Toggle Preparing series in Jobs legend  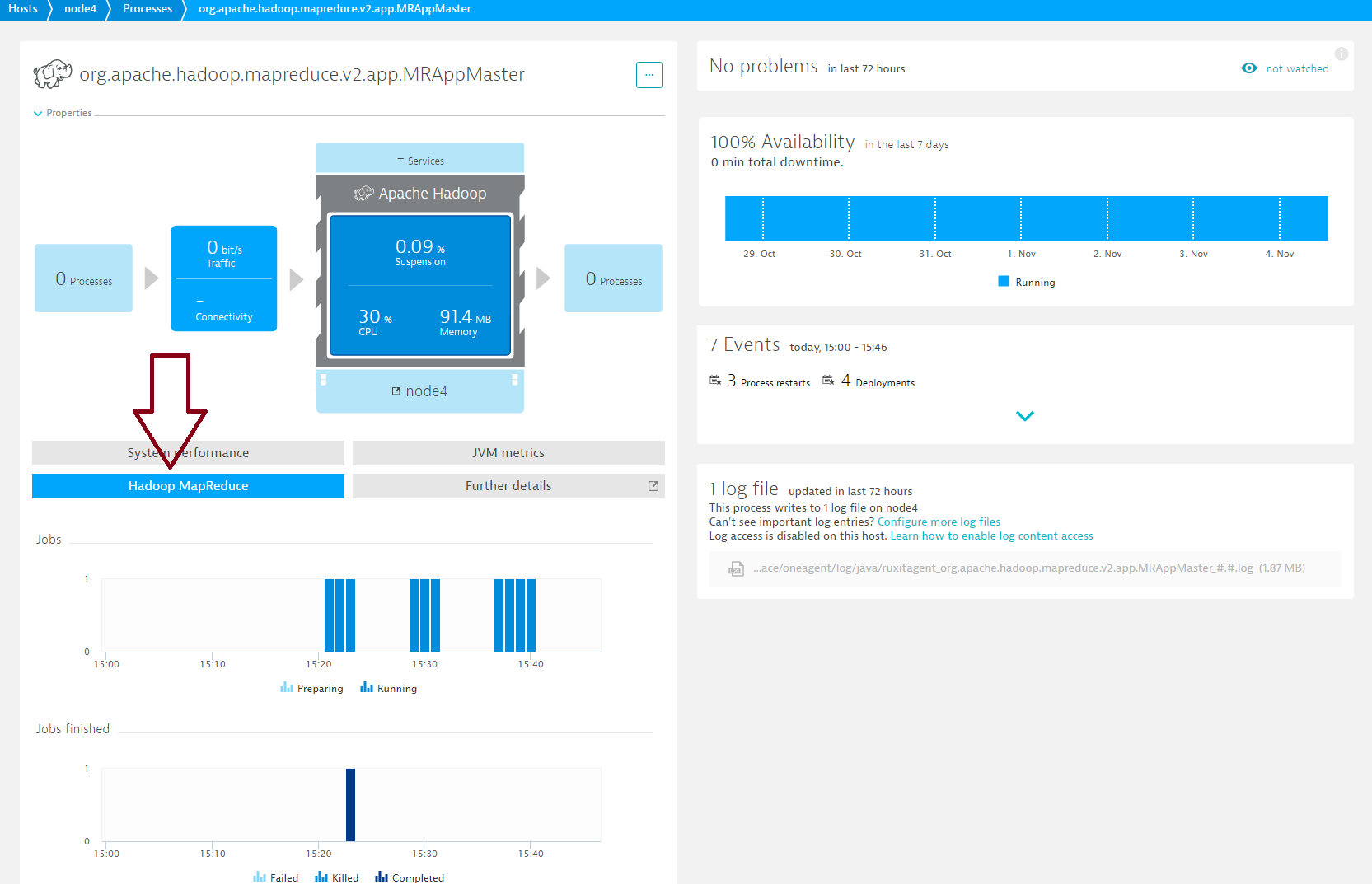click(312, 688)
